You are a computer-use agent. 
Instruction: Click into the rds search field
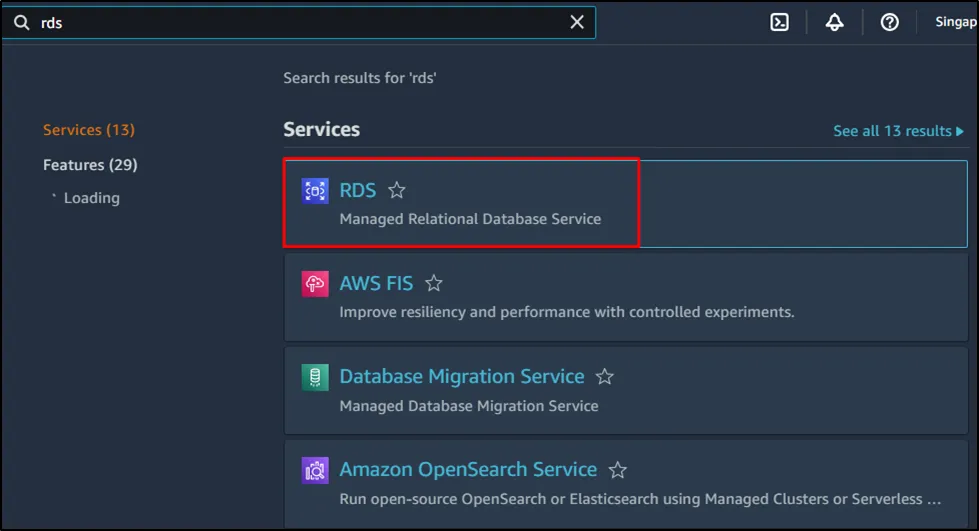[x=300, y=22]
